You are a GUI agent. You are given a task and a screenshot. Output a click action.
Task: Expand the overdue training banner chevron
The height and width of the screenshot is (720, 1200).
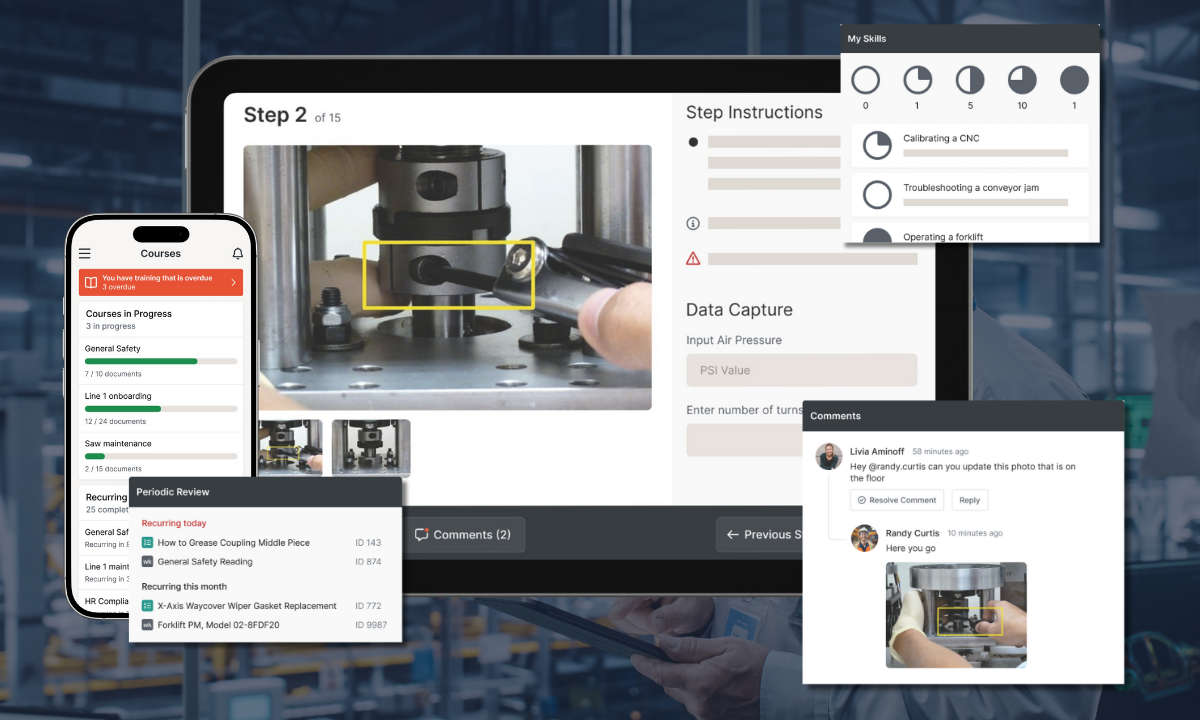pyautogui.click(x=233, y=283)
